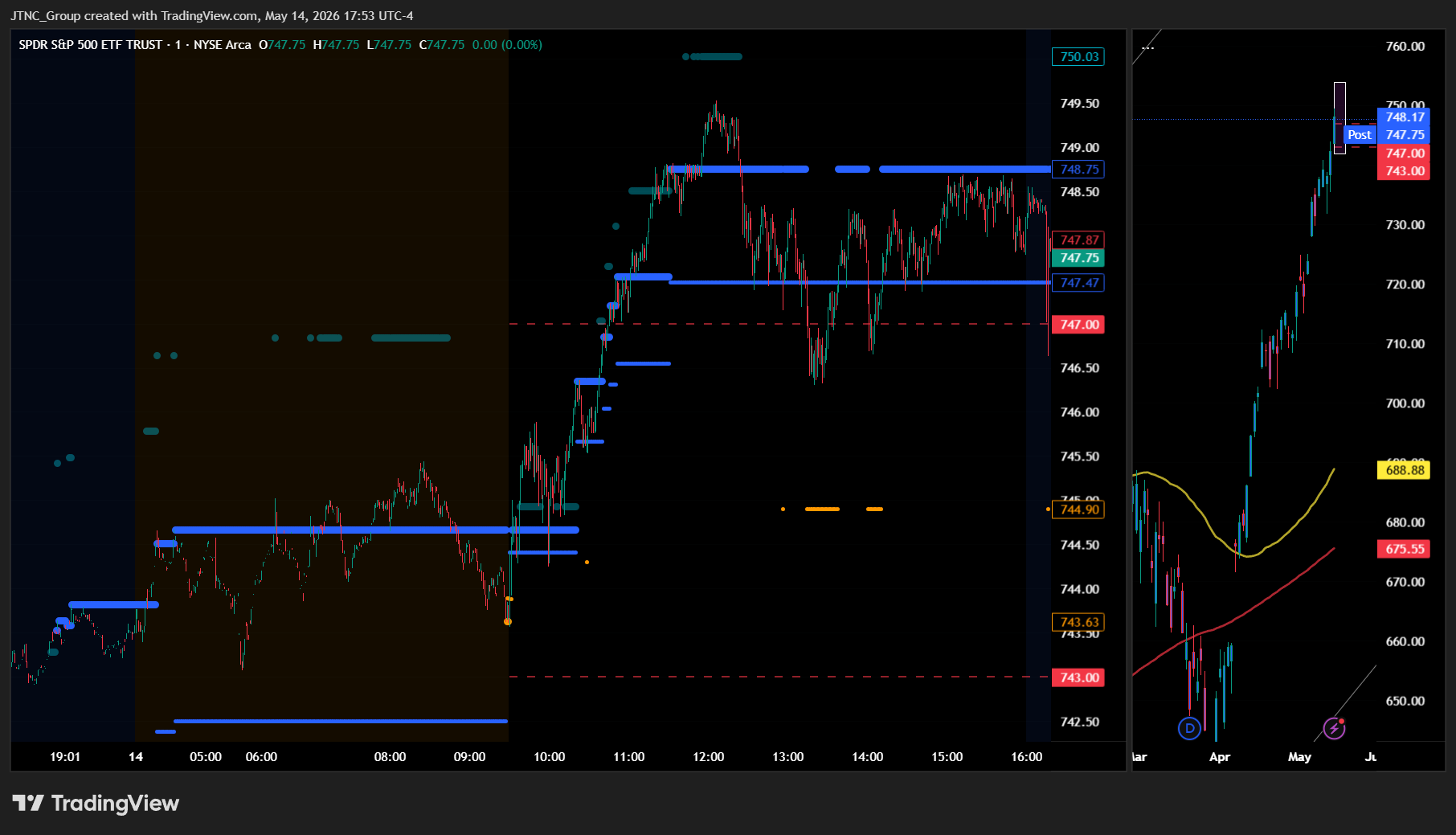Click the TradingView logo at bottom left
The image size is (1456, 835).
coord(96,803)
